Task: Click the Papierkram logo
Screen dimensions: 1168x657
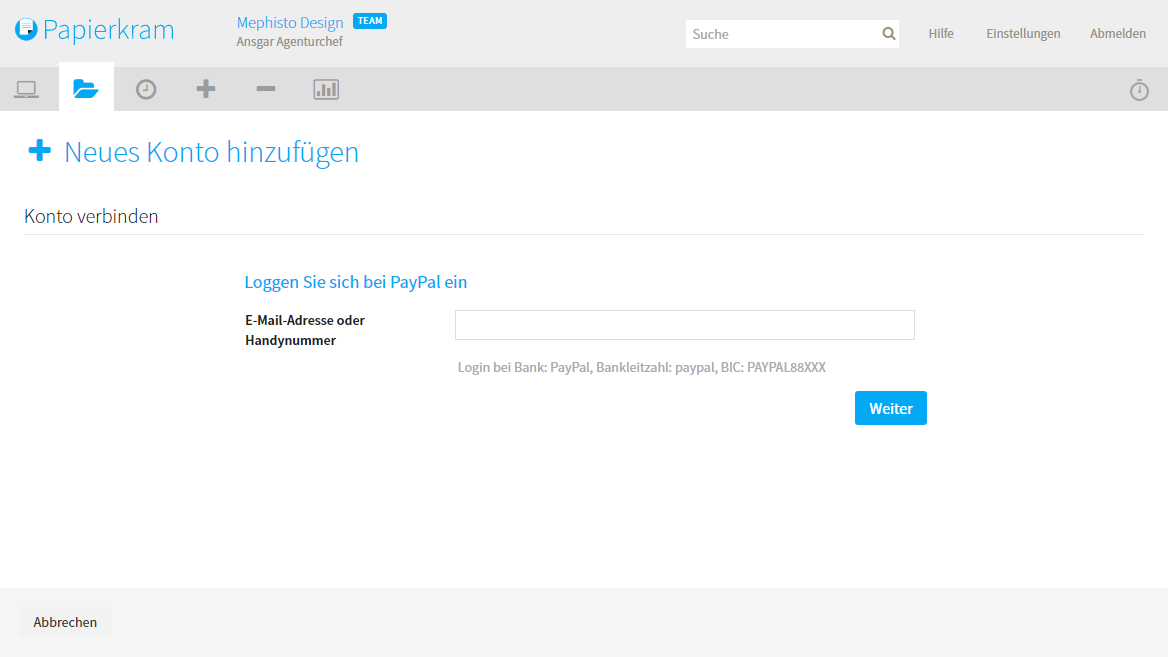Action: (x=95, y=30)
